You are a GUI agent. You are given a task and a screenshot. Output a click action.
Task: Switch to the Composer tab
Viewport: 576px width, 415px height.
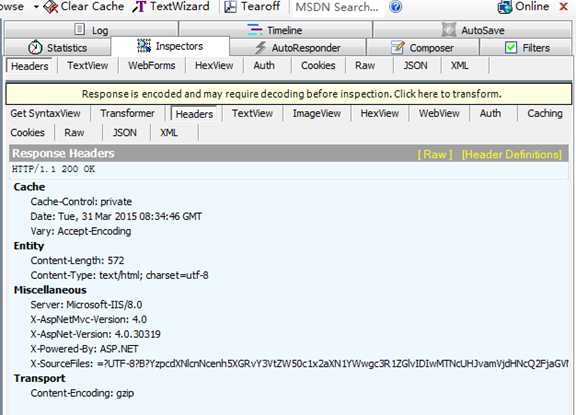pos(422,48)
